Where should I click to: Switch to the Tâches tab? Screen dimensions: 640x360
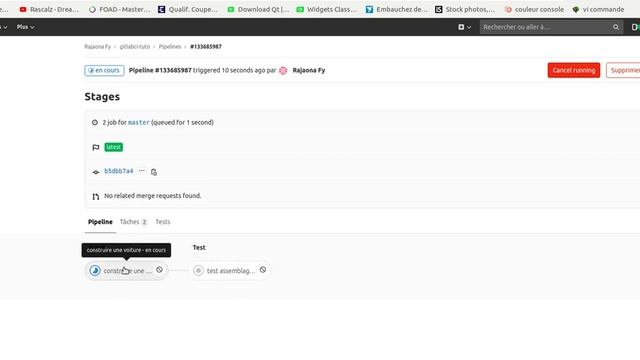pyautogui.click(x=133, y=222)
